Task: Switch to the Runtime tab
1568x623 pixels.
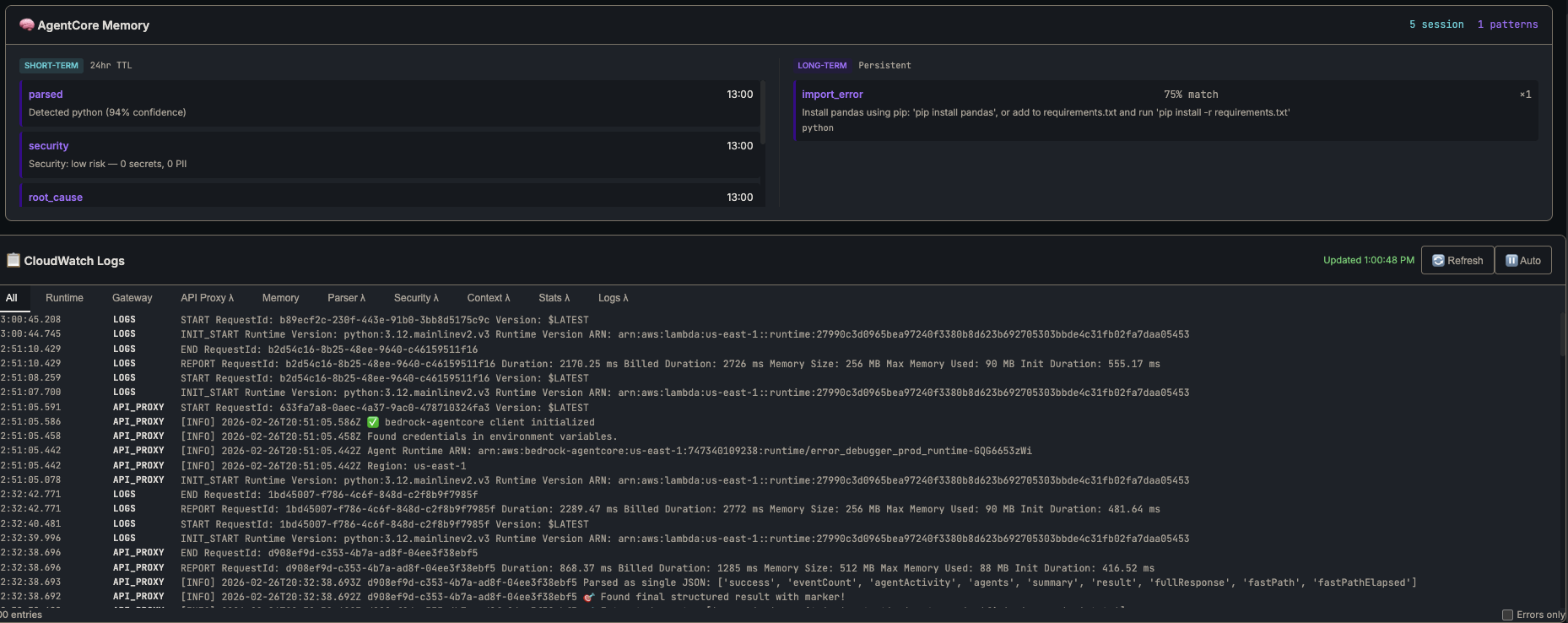Action: (64, 298)
